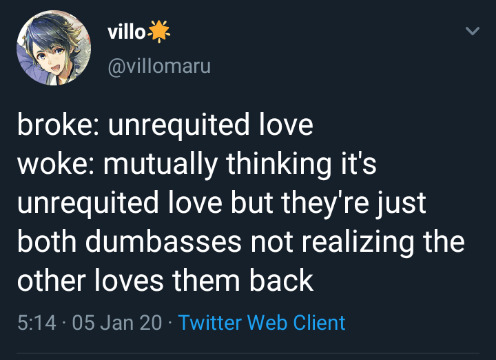Click the last line 'other loves them back'
This screenshot has width=496, height=360.
click(x=165, y=280)
